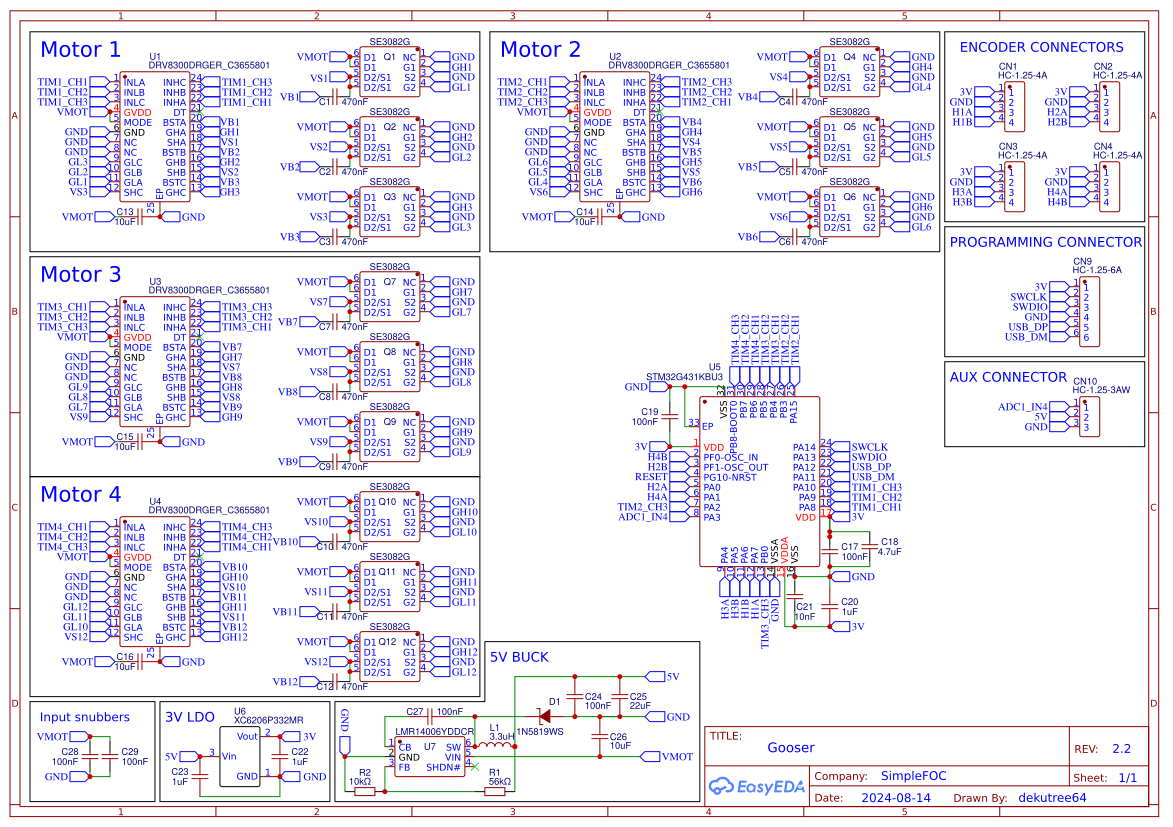Select the Q1 SE3082G MOSFET in Motor 1
This screenshot has width=1173, height=827.
pyautogui.click(x=389, y=72)
